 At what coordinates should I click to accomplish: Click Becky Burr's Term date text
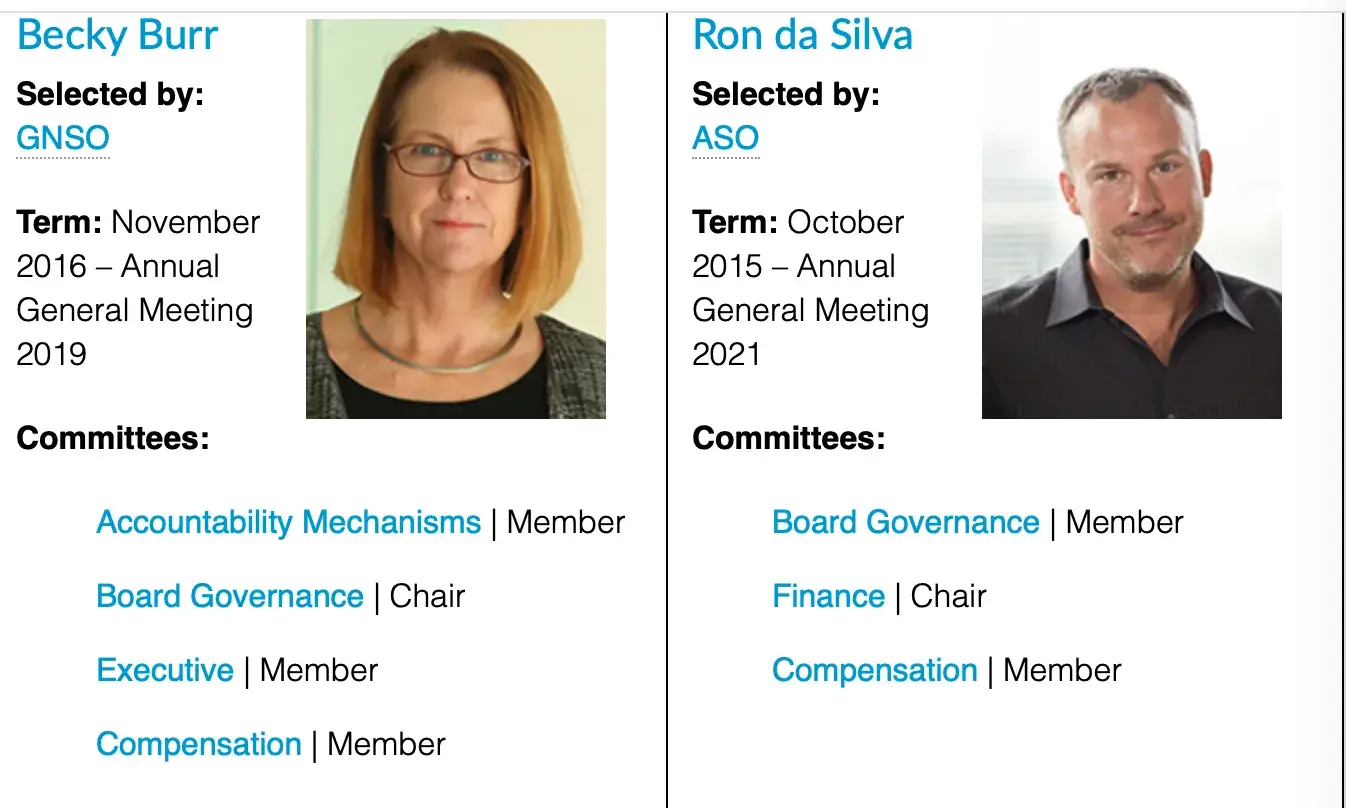137,288
